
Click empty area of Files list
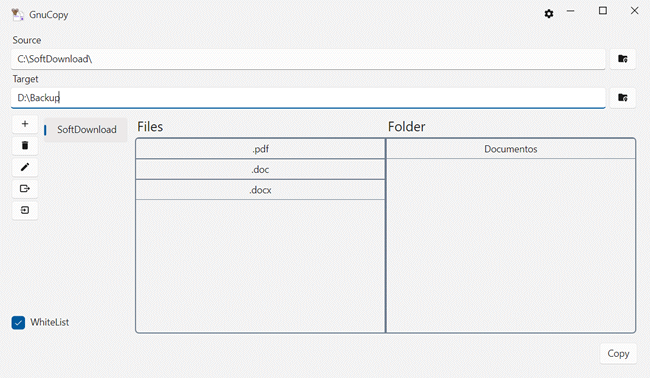tap(260, 265)
